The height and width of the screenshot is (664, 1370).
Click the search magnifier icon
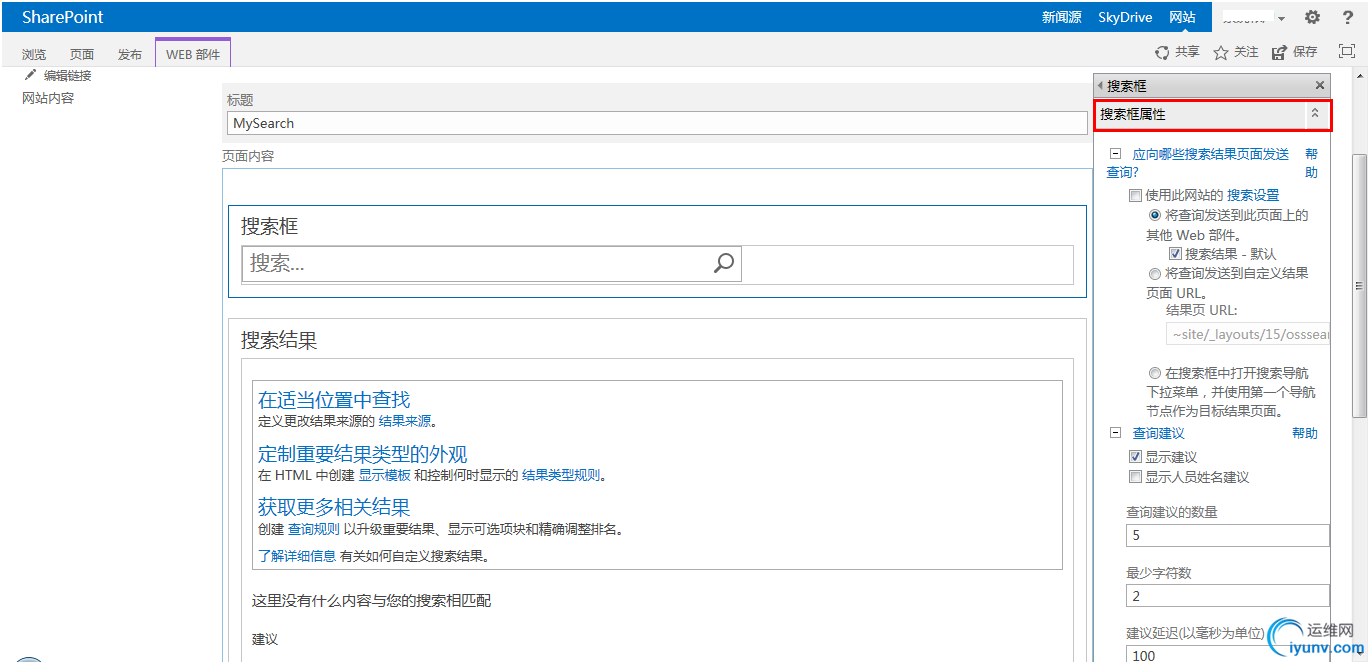[724, 263]
